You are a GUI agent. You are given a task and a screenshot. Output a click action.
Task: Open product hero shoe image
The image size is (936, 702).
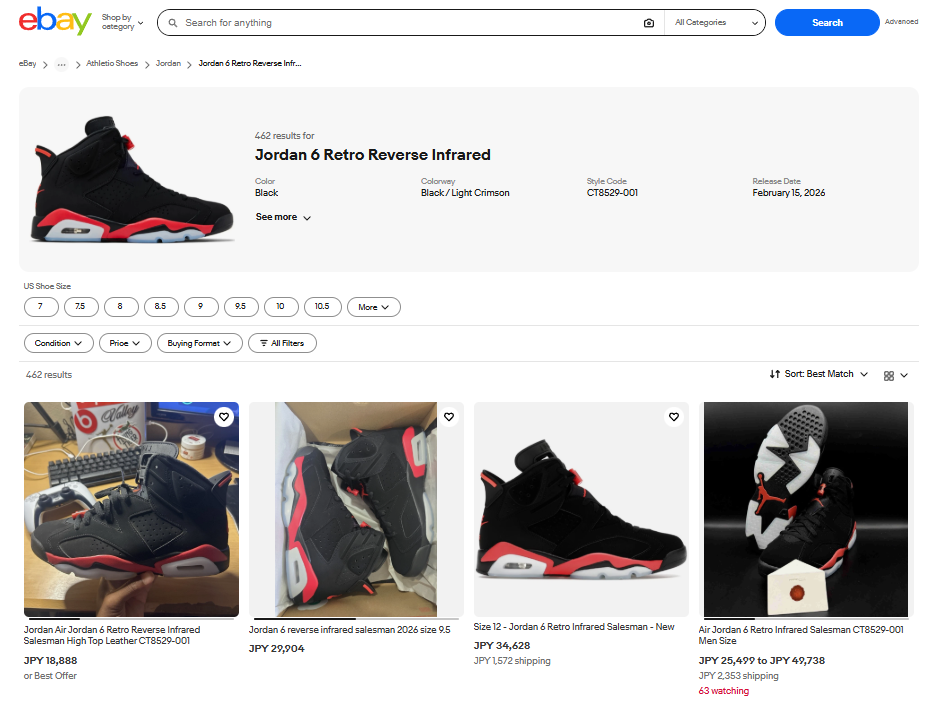click(x=131, y=179)
